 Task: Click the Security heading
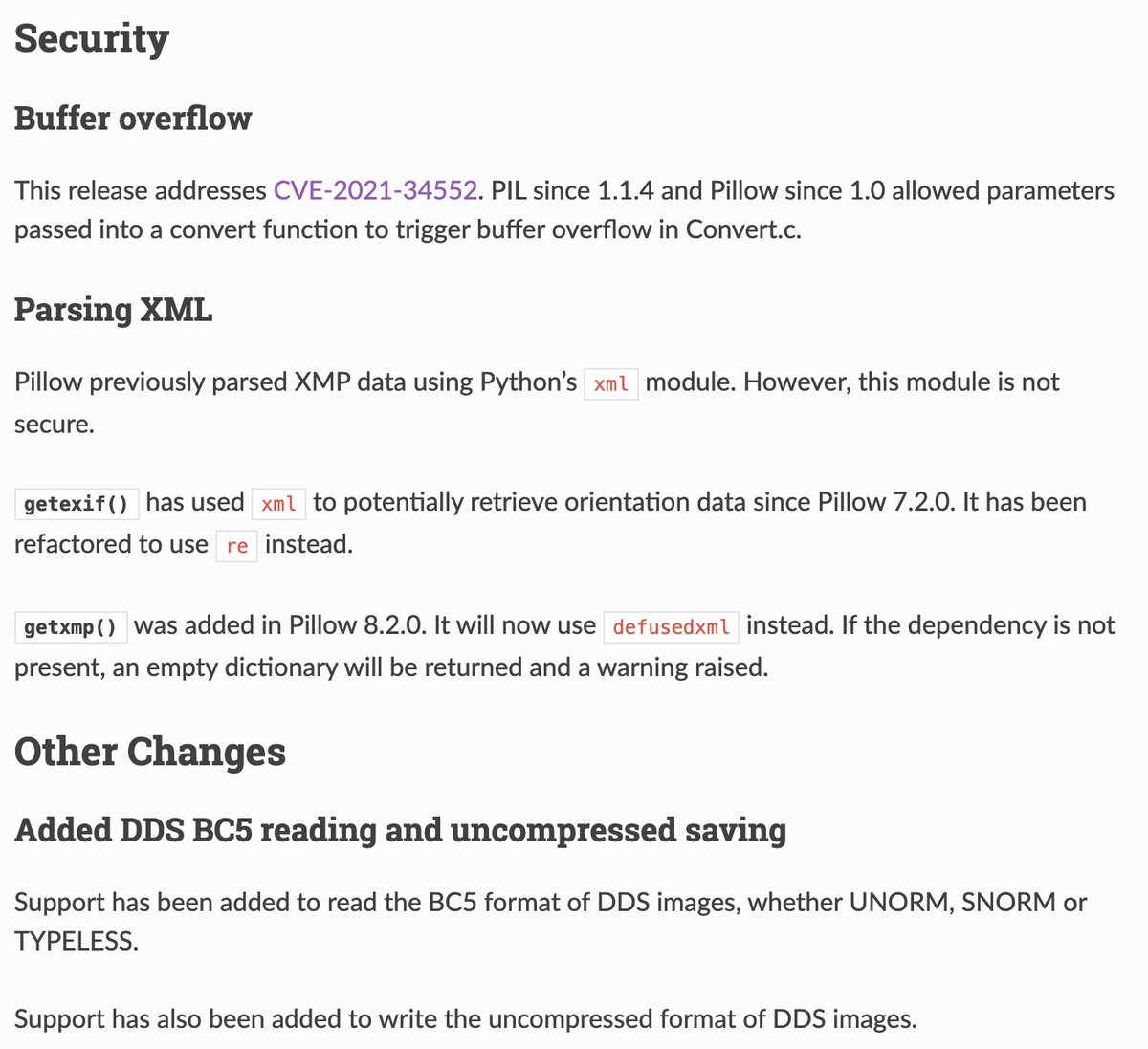point(92,38)
